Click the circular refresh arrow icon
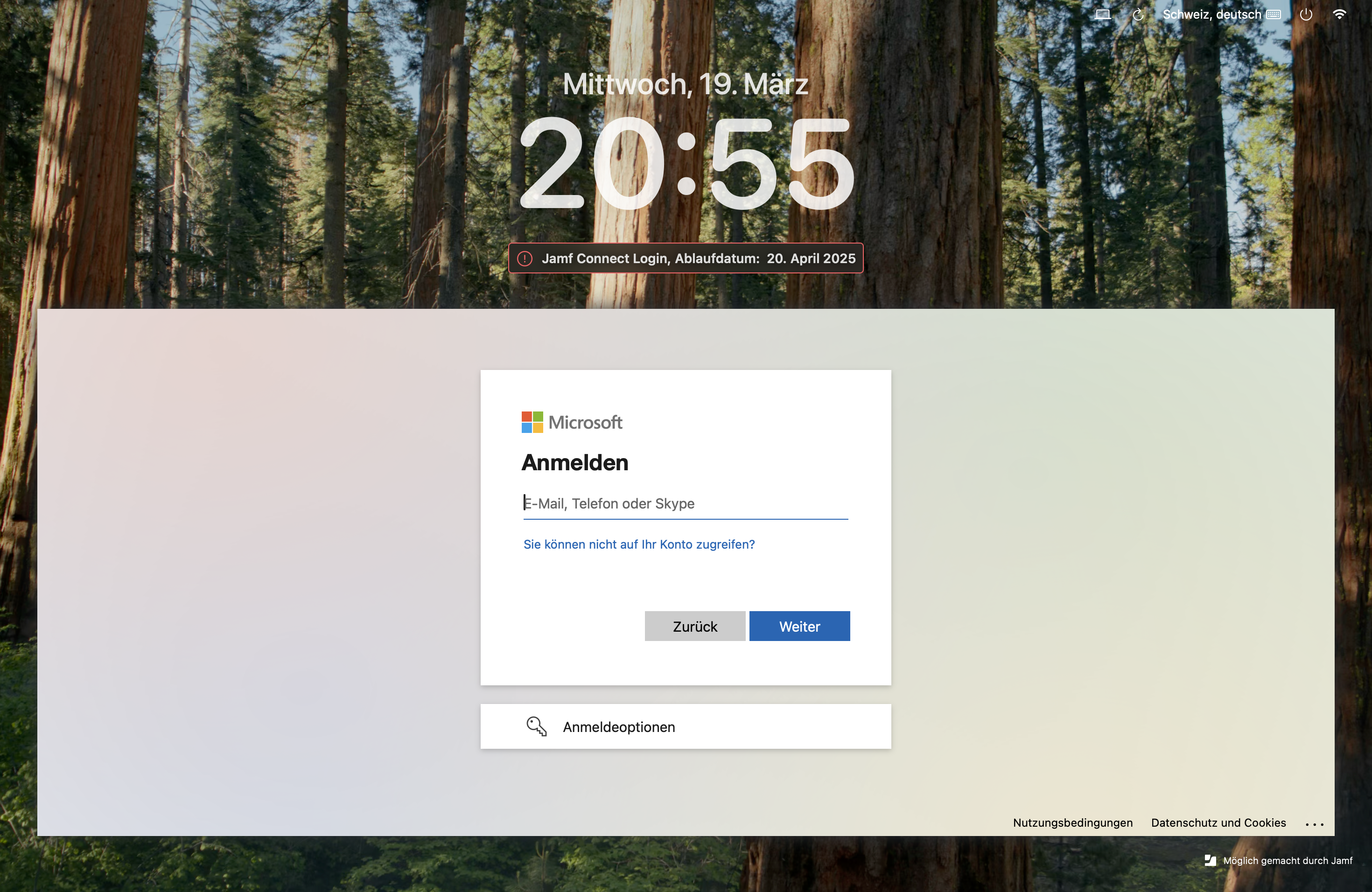Viewport: 1372px width, 892px height. 1137,15
